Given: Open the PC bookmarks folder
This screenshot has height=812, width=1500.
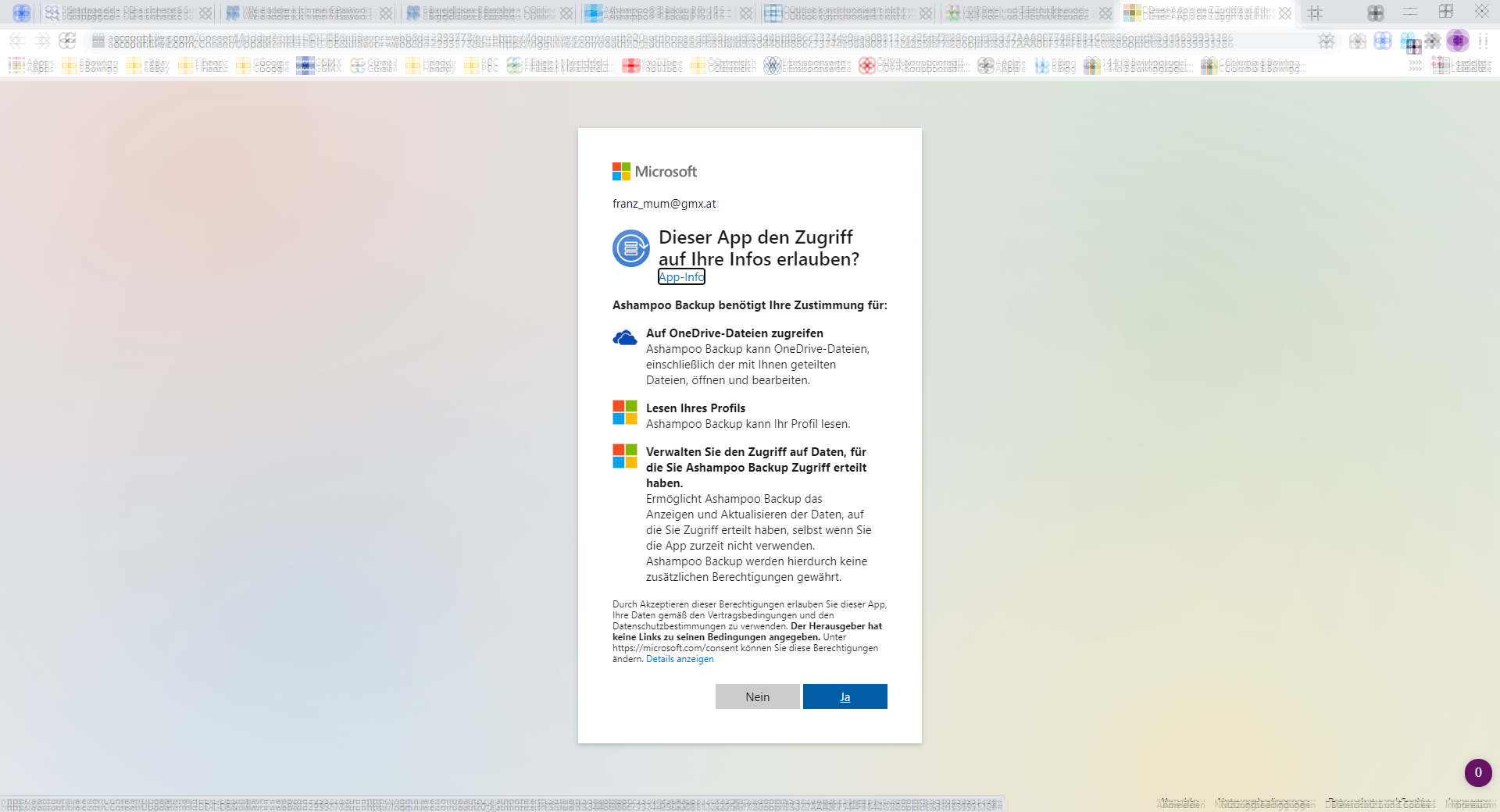Looking at the screenshot, I should point(481,66).
